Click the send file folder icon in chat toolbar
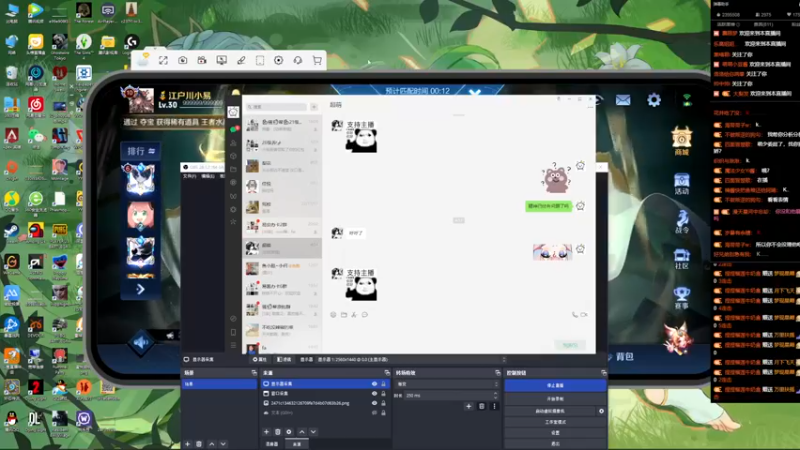Viewport: 800px width, 450px height. point(344,315)
